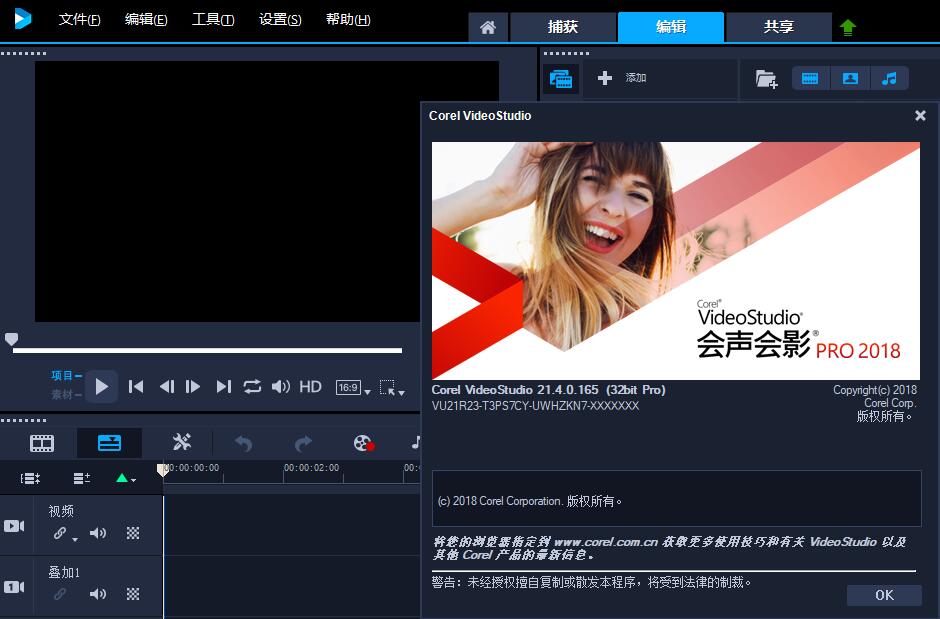
Task: Click the 警告 warning line
Action: [592, 582]
